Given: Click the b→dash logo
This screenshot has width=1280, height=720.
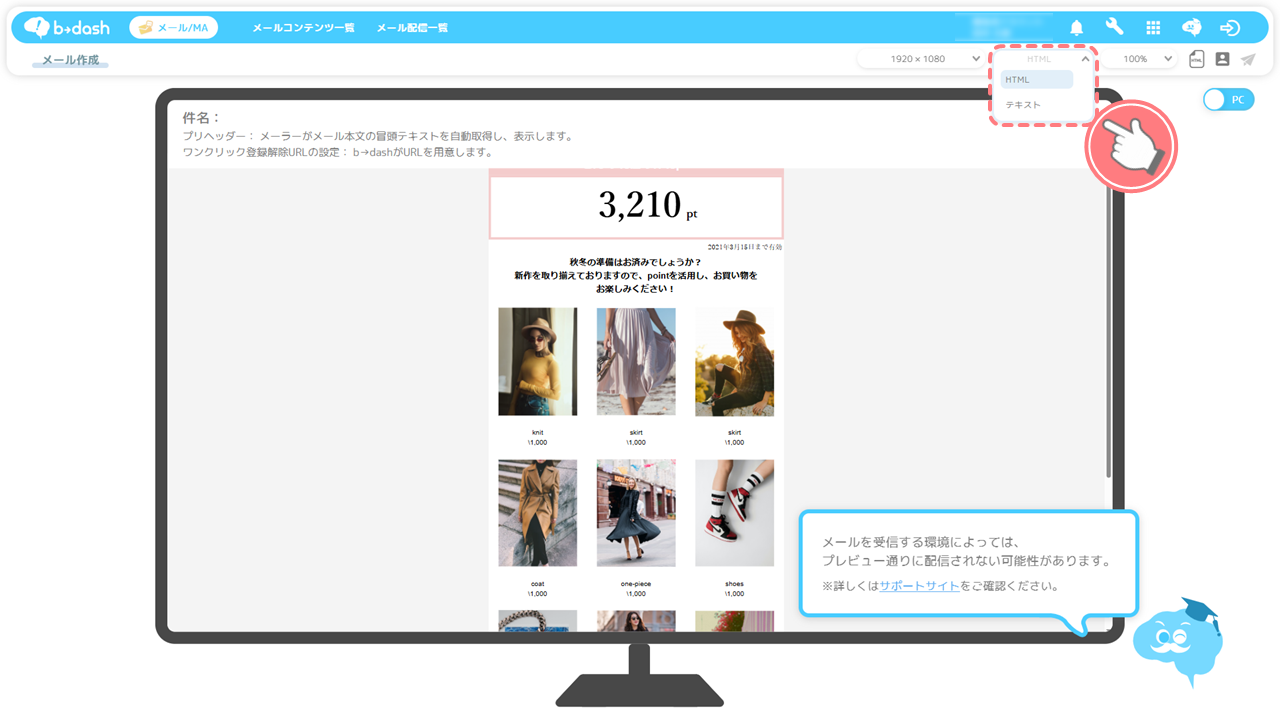Looking at the screenshot, I should click(x=67, y=27).
